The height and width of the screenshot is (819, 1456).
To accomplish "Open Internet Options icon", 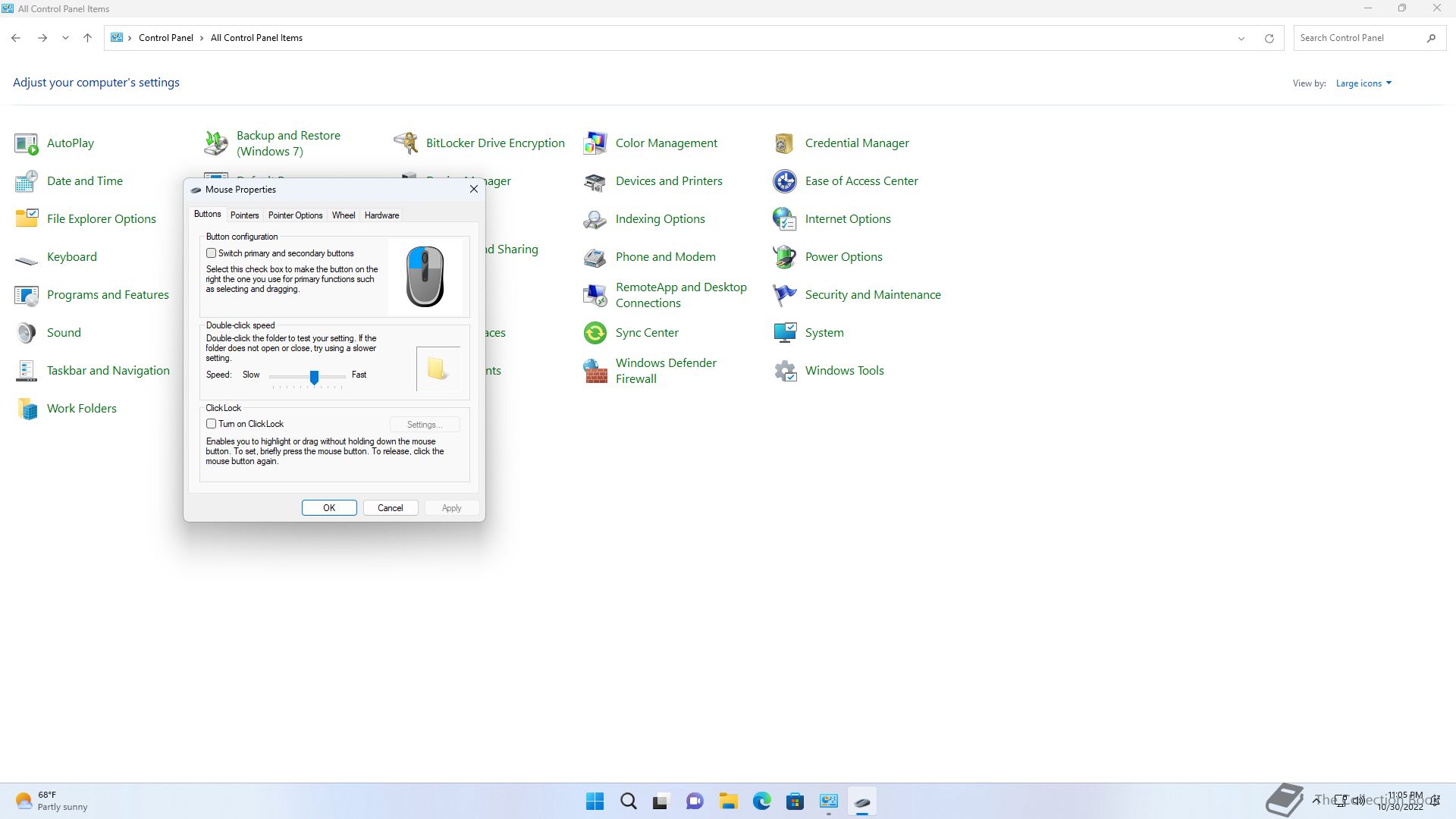I will pos(785,219).
